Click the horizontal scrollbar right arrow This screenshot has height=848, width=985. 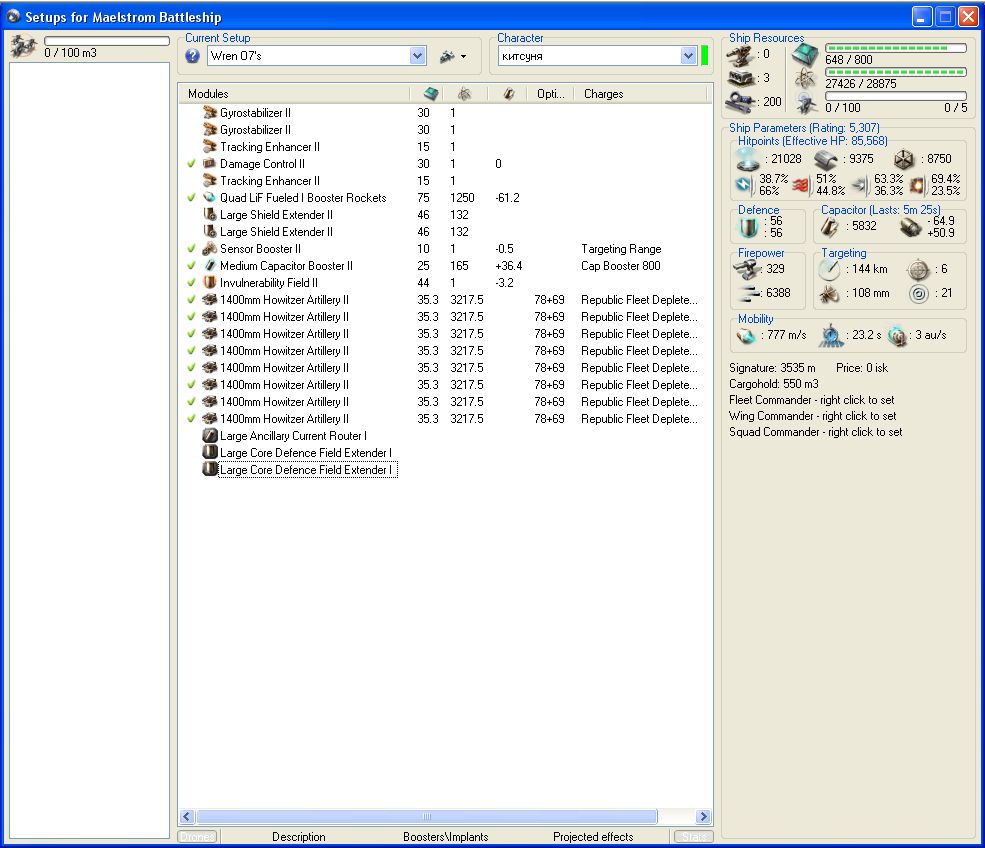click(703, 817)
